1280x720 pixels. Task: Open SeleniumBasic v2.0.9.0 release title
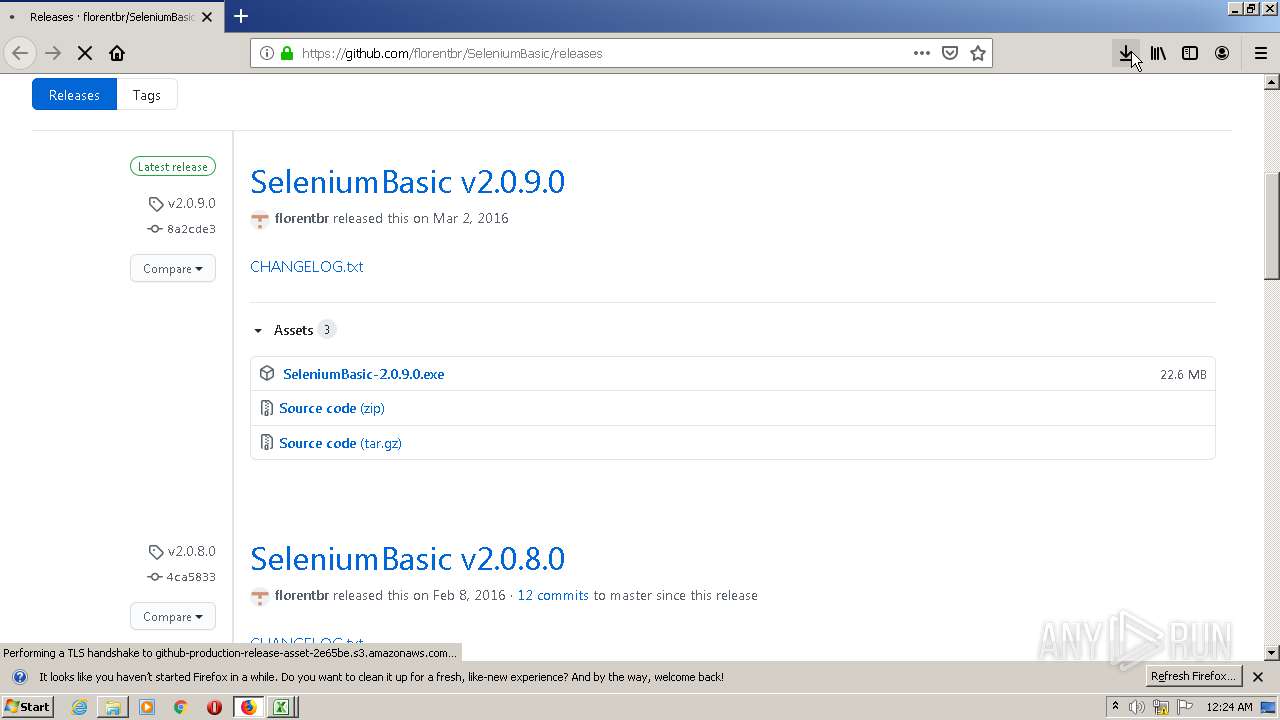[x=407, y=181]
